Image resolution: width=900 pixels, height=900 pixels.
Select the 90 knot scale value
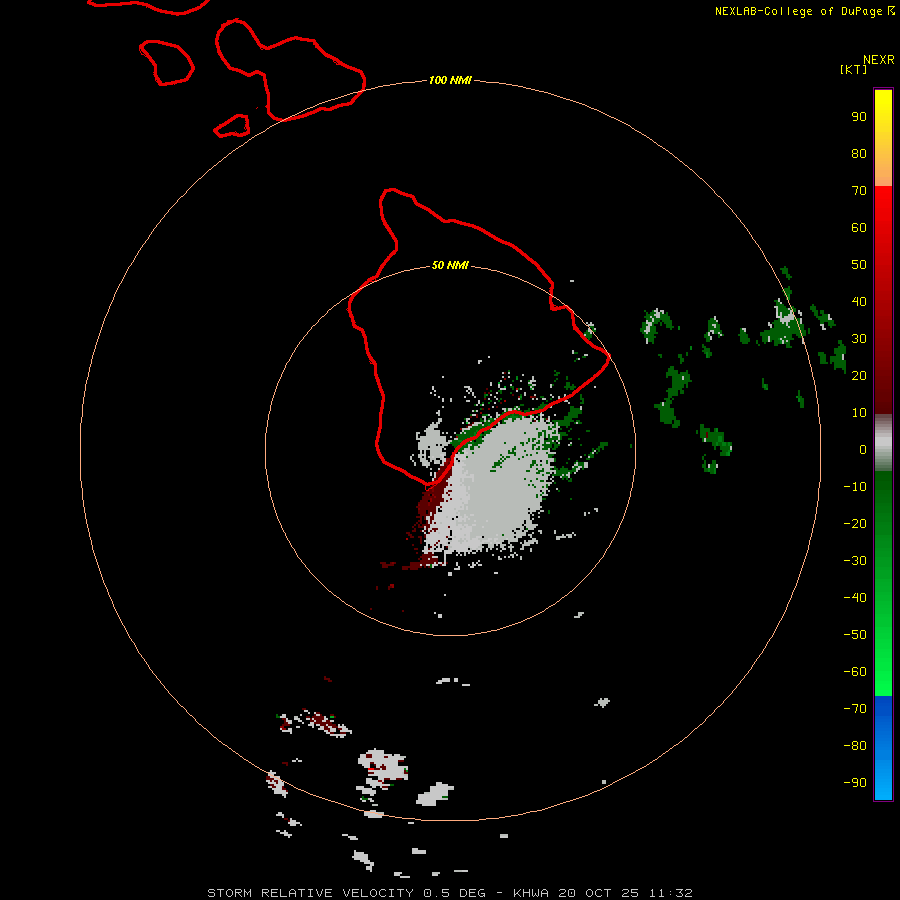coord(859,117)
